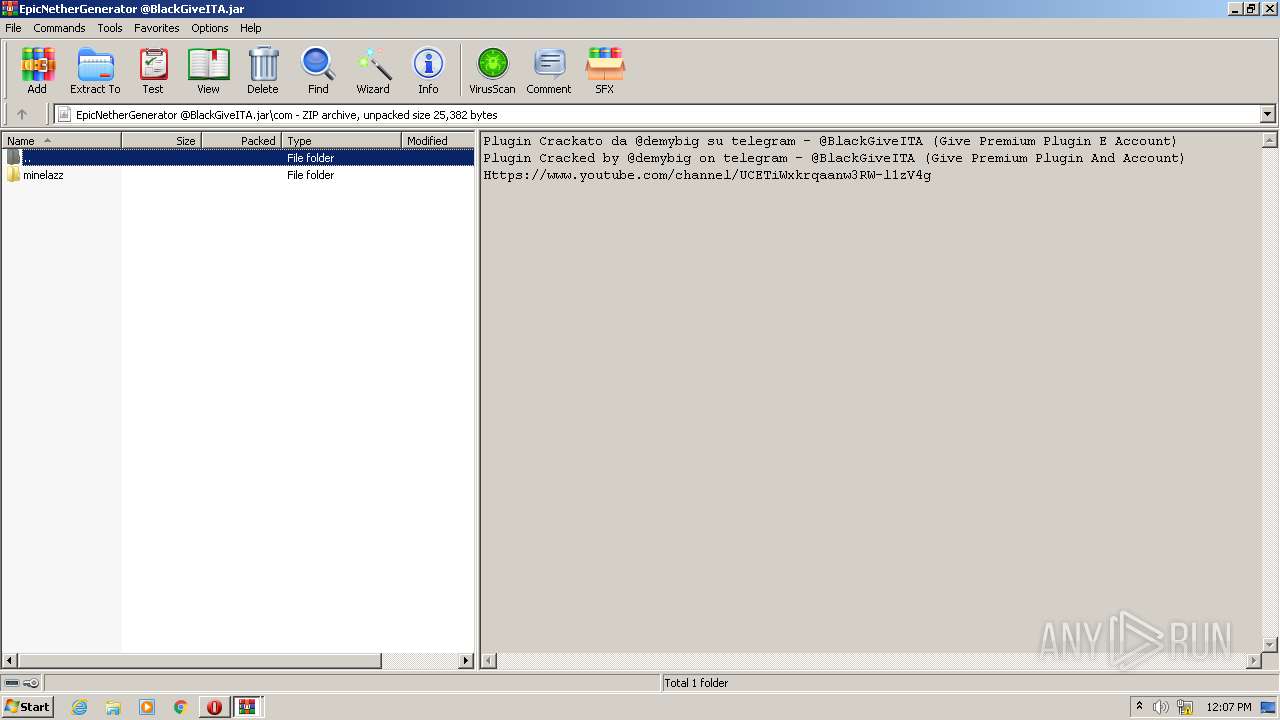This screenshot has width=1280, height=720.
Task: Open the File menu
Action: click(x=13, y=28)
